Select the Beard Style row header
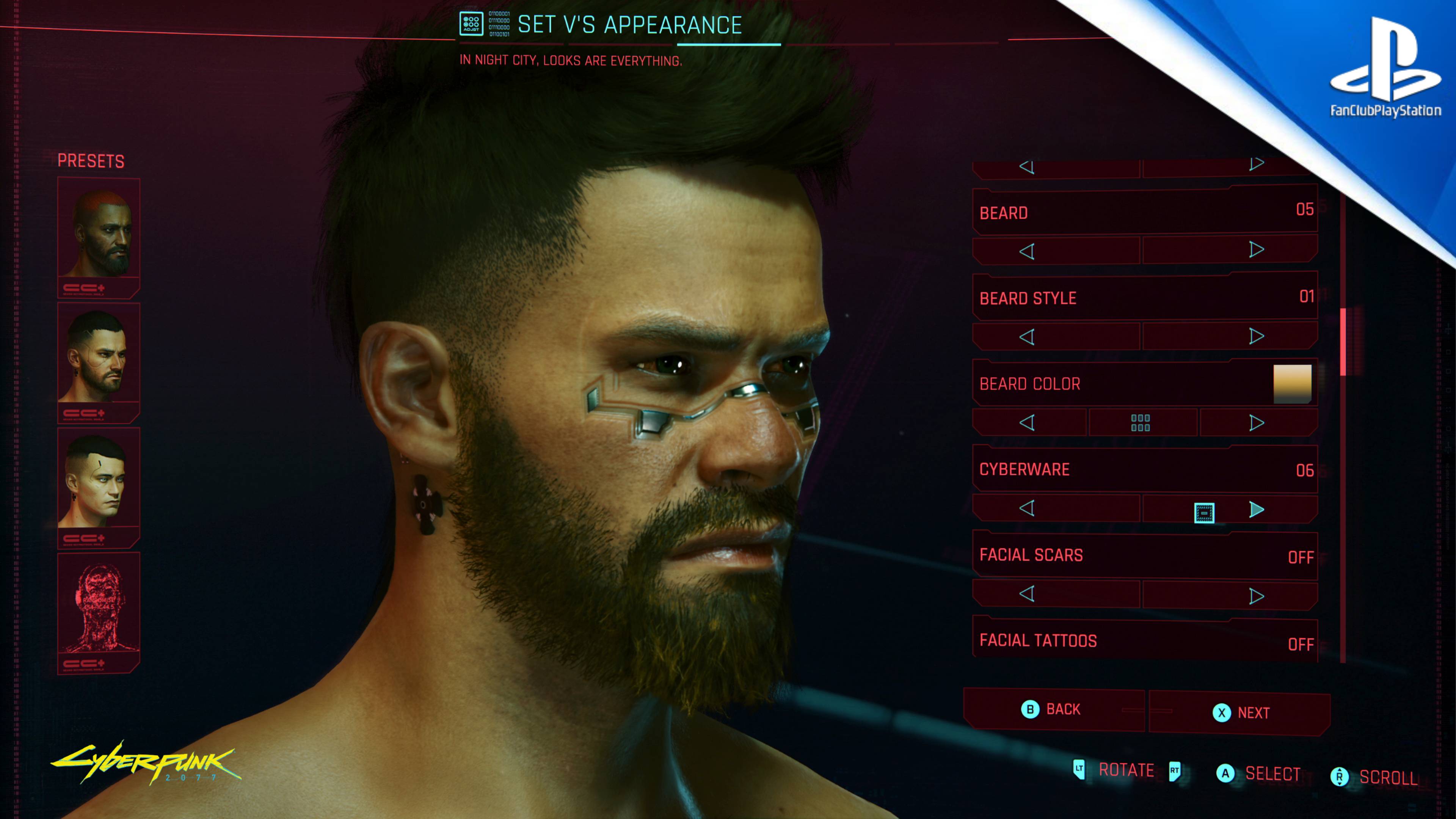 [x=1145, y=297]
